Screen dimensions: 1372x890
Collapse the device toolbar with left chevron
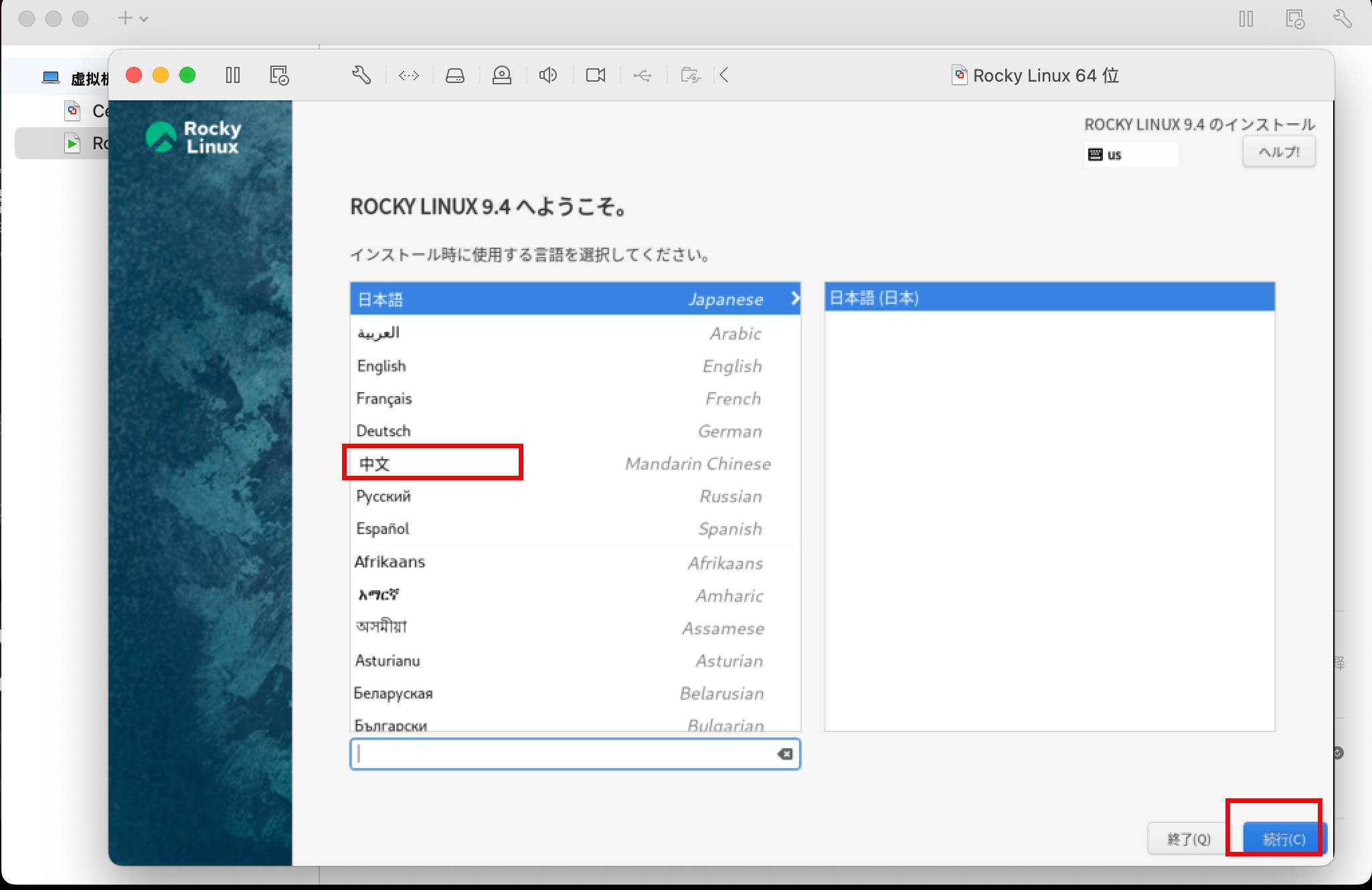[724, 75]
